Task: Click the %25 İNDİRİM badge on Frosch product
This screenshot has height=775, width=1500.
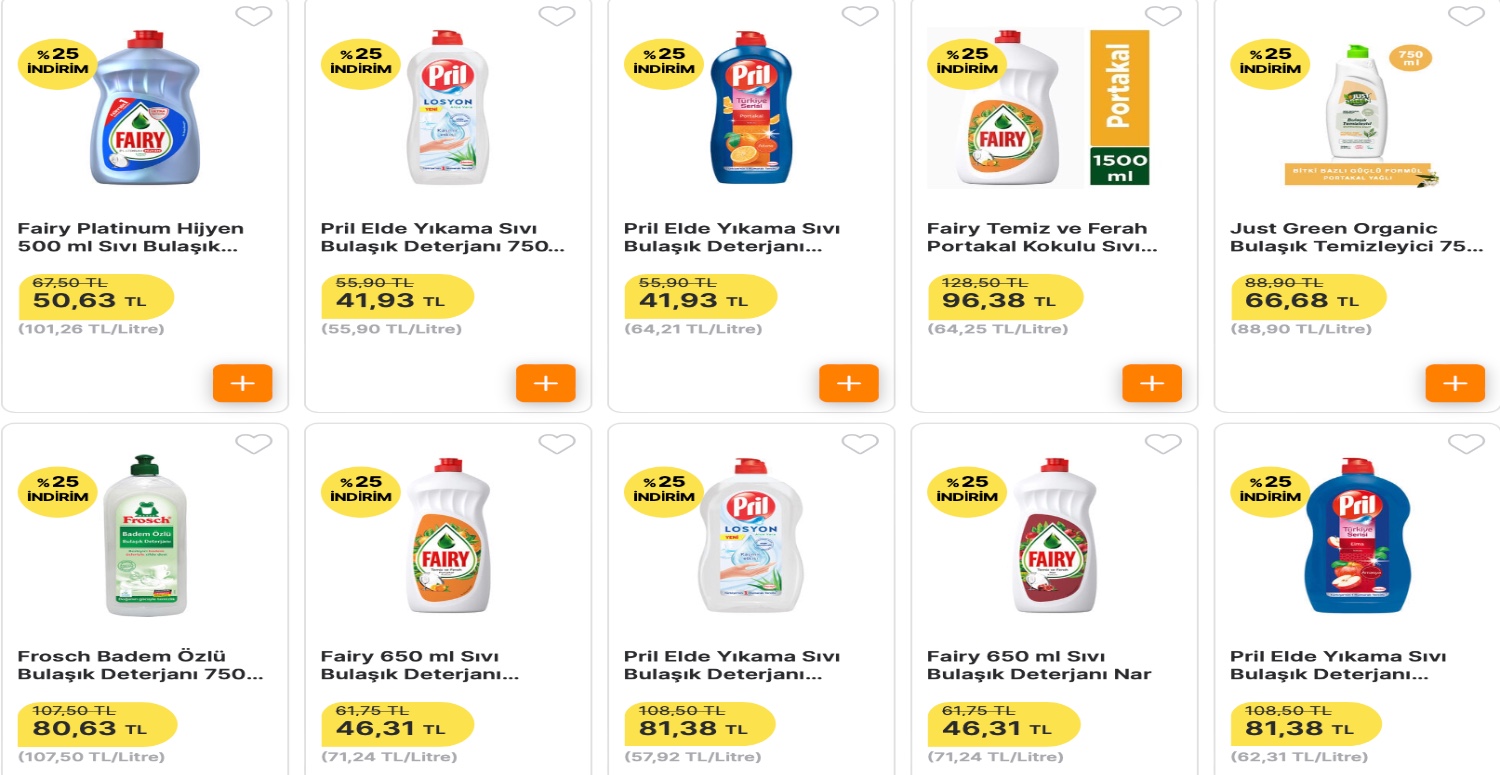Action: tap(57, 491)
